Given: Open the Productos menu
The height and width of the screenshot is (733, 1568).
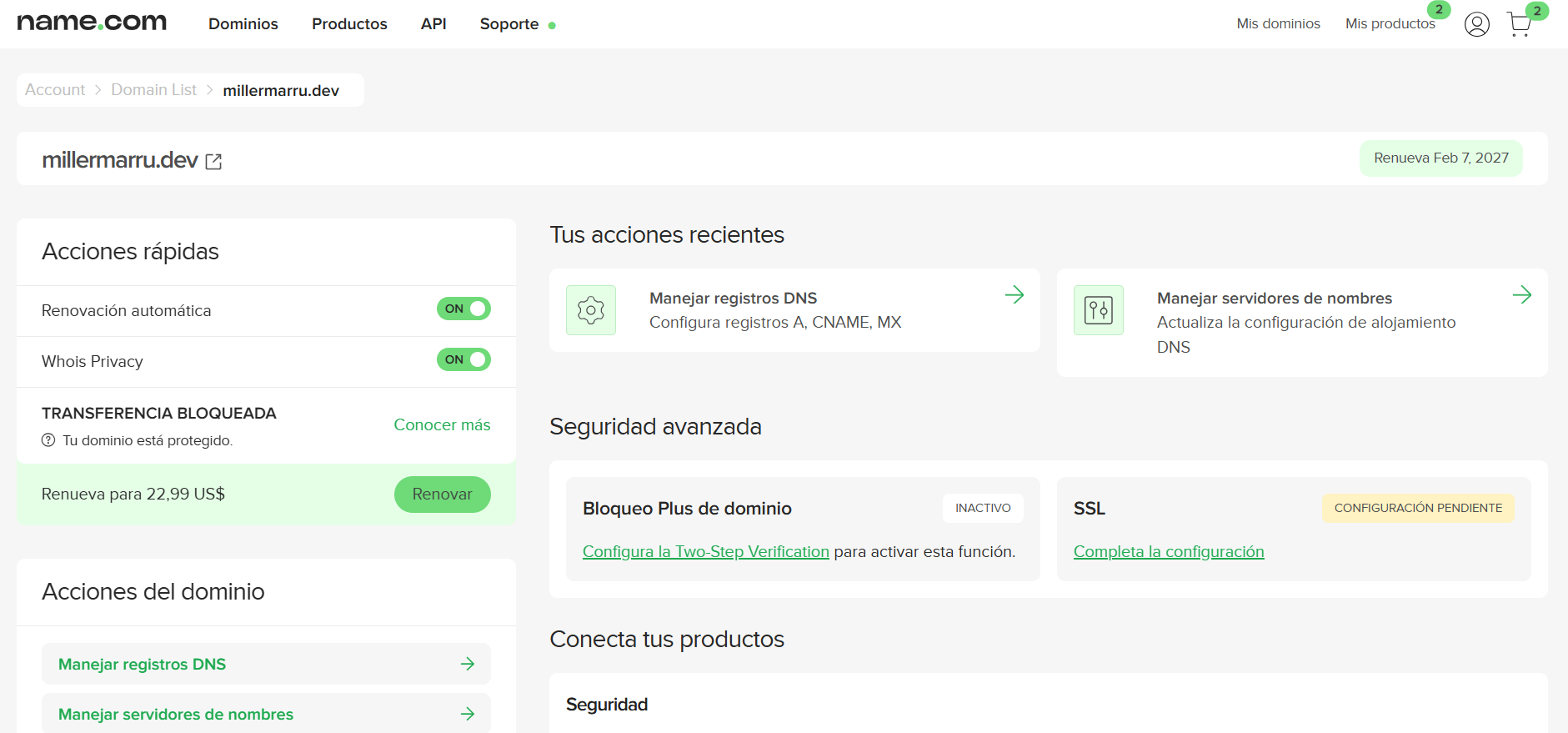Looking at the screenshot, I should coord(349,24).
